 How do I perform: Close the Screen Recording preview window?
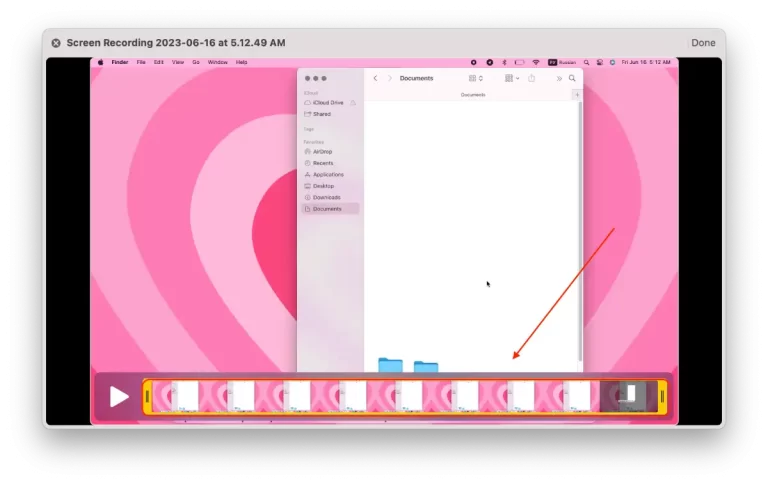click(56, 43)
